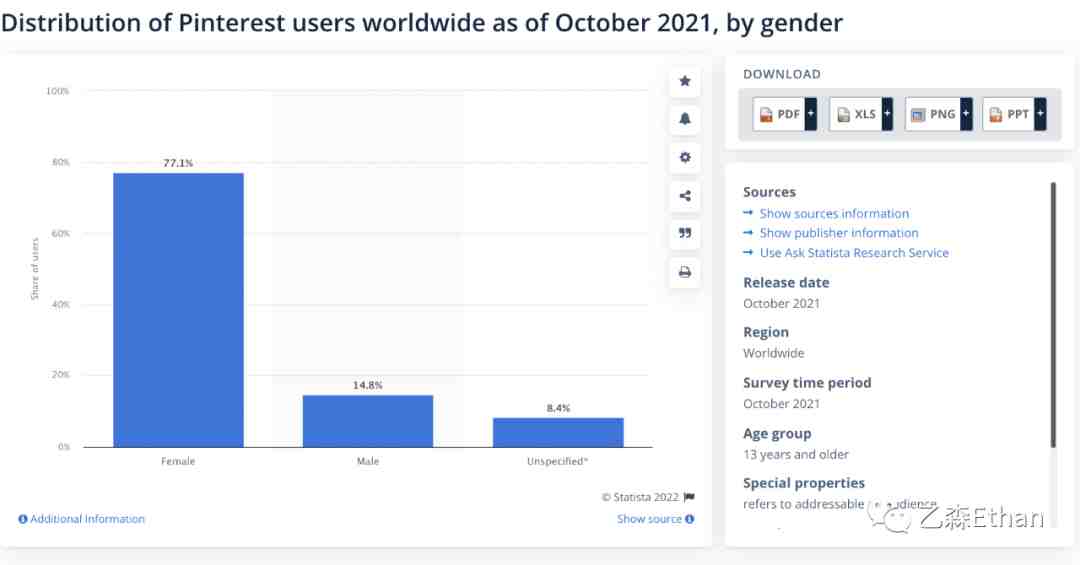Click the print chart icon
Viewport: 1080px width, 565px height.
(x=685, y=272)
